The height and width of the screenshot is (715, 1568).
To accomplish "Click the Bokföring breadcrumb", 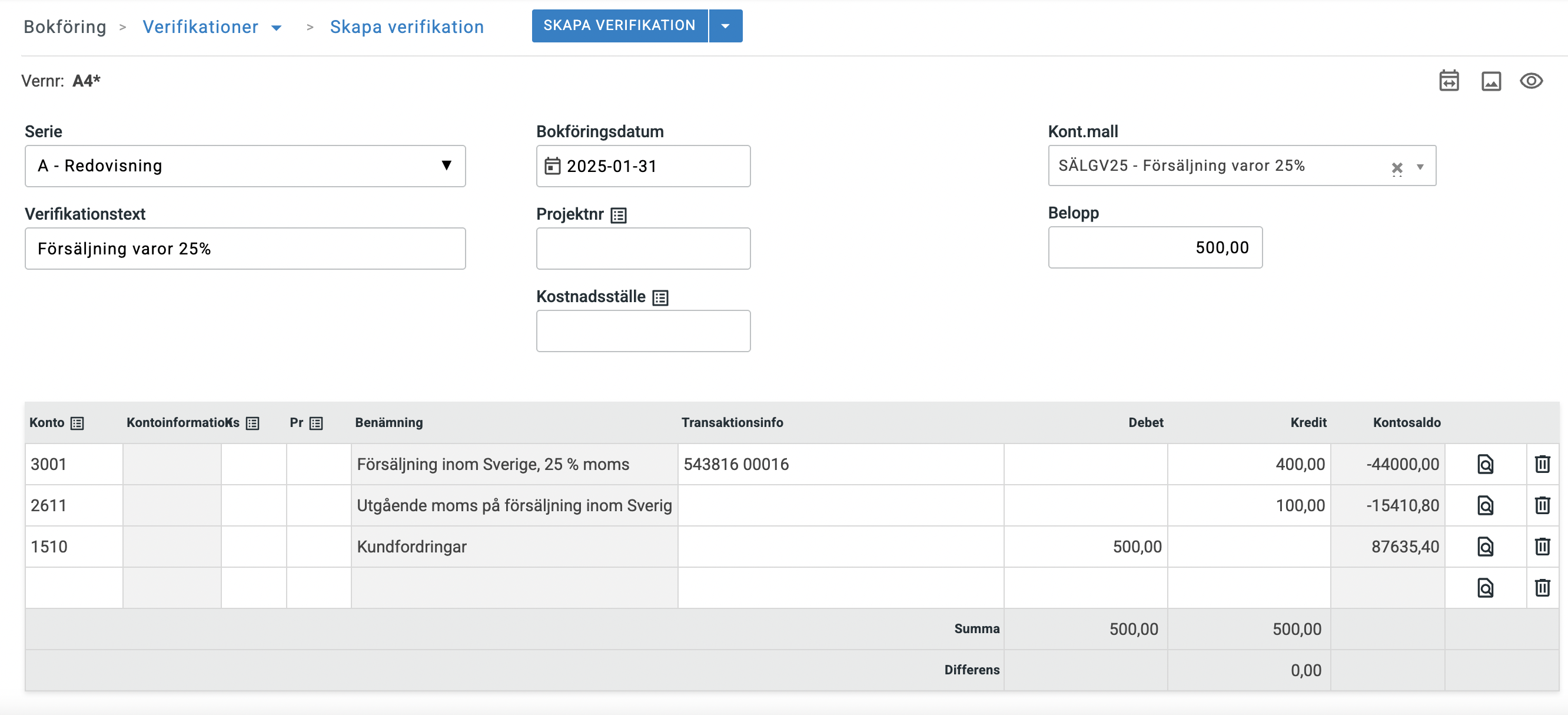I will pyautogui.click(x=65, y=27).
